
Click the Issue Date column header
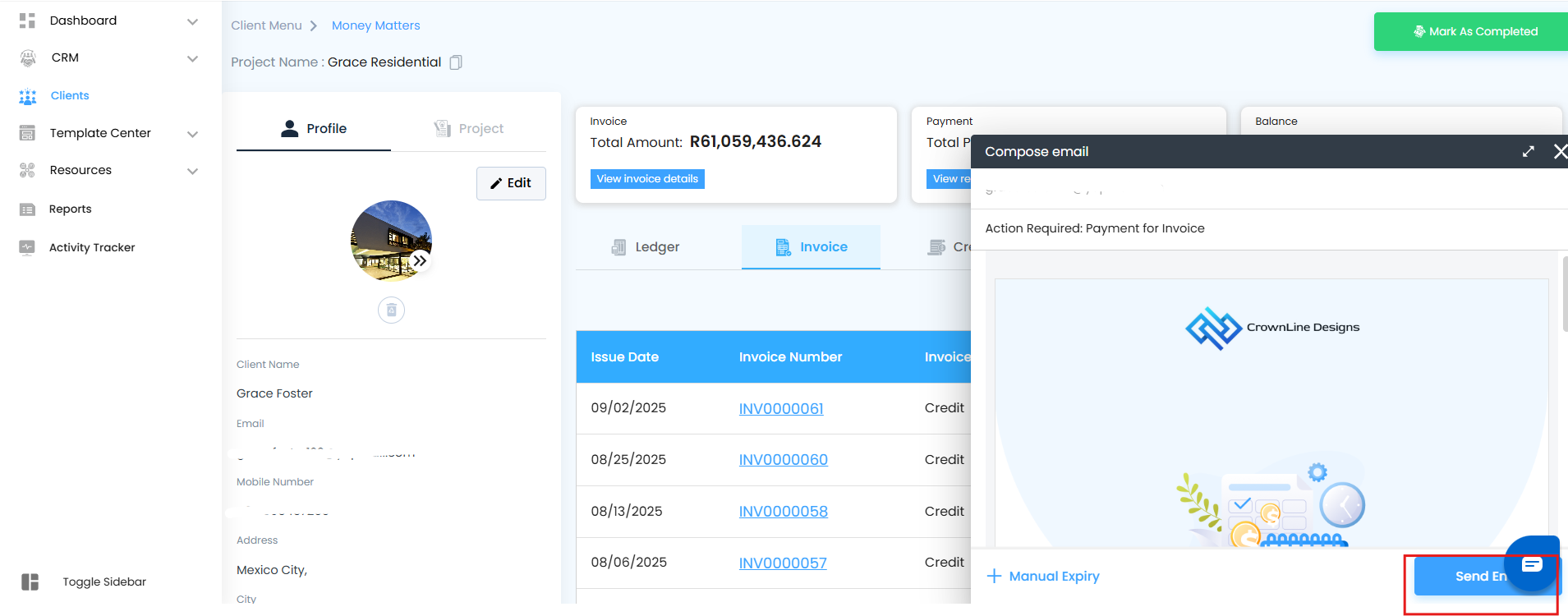[x=625, y=357]
